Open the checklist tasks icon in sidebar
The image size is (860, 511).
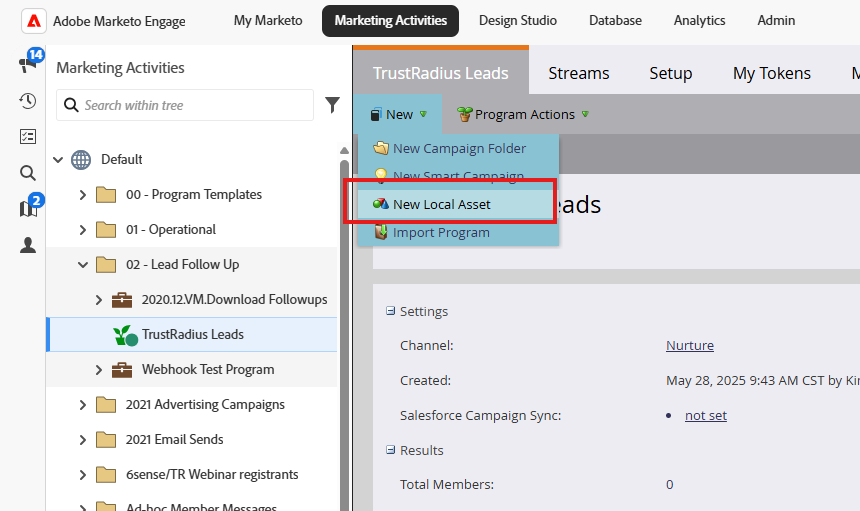tap(28, 137)
